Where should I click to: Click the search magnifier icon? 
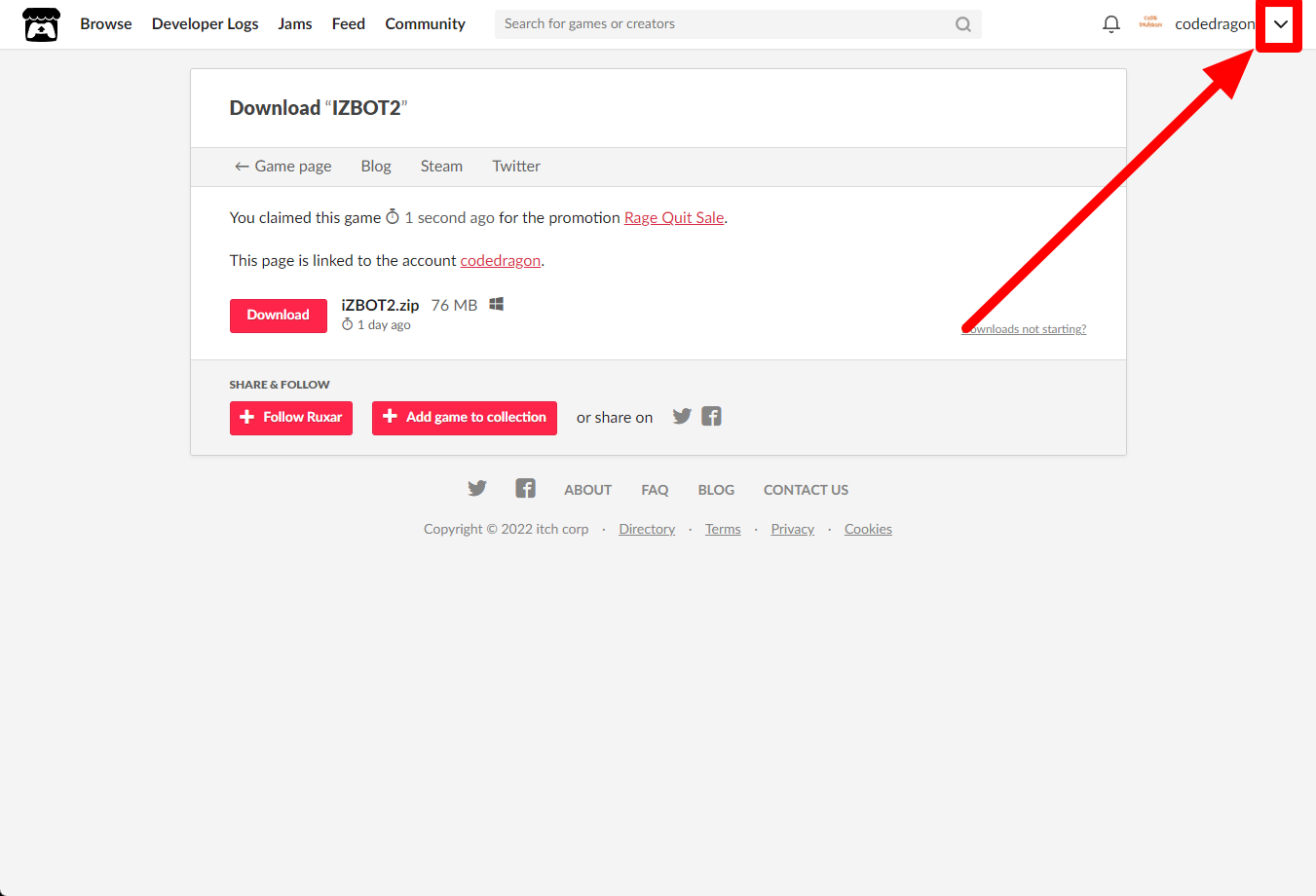(963, 24)
